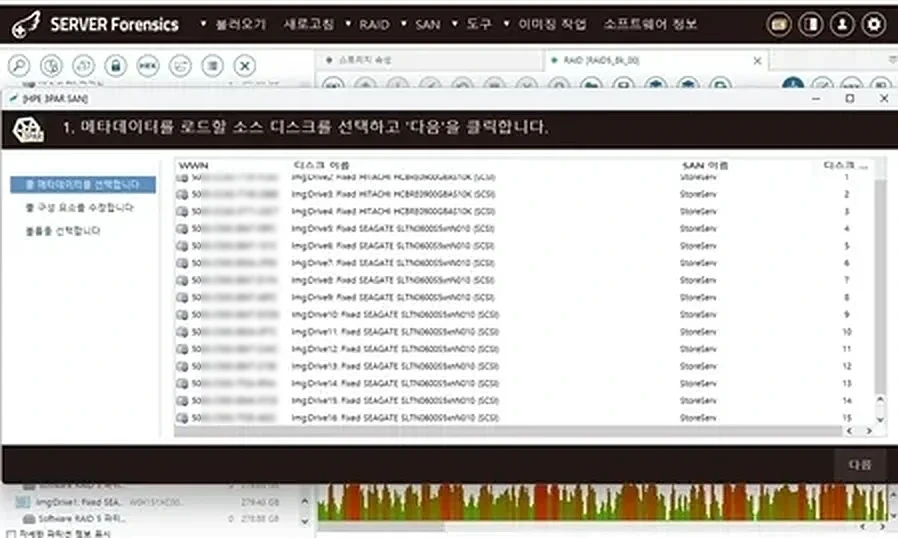Select the third wizard step in sidebar
This screenshot has width=898, height=538.
click(62, 231)
